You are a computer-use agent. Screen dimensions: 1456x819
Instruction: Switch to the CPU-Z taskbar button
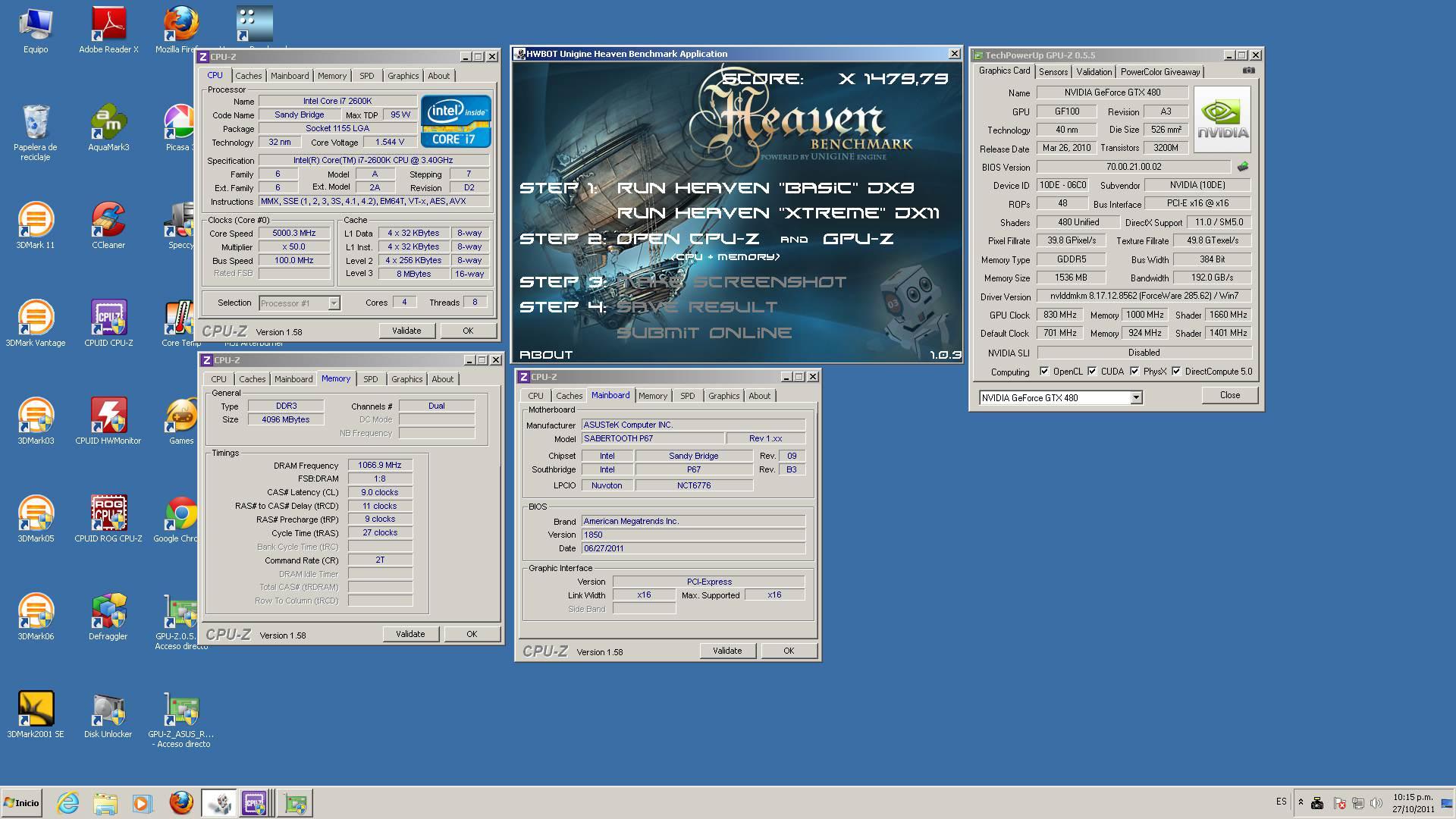tap(255, 803)
